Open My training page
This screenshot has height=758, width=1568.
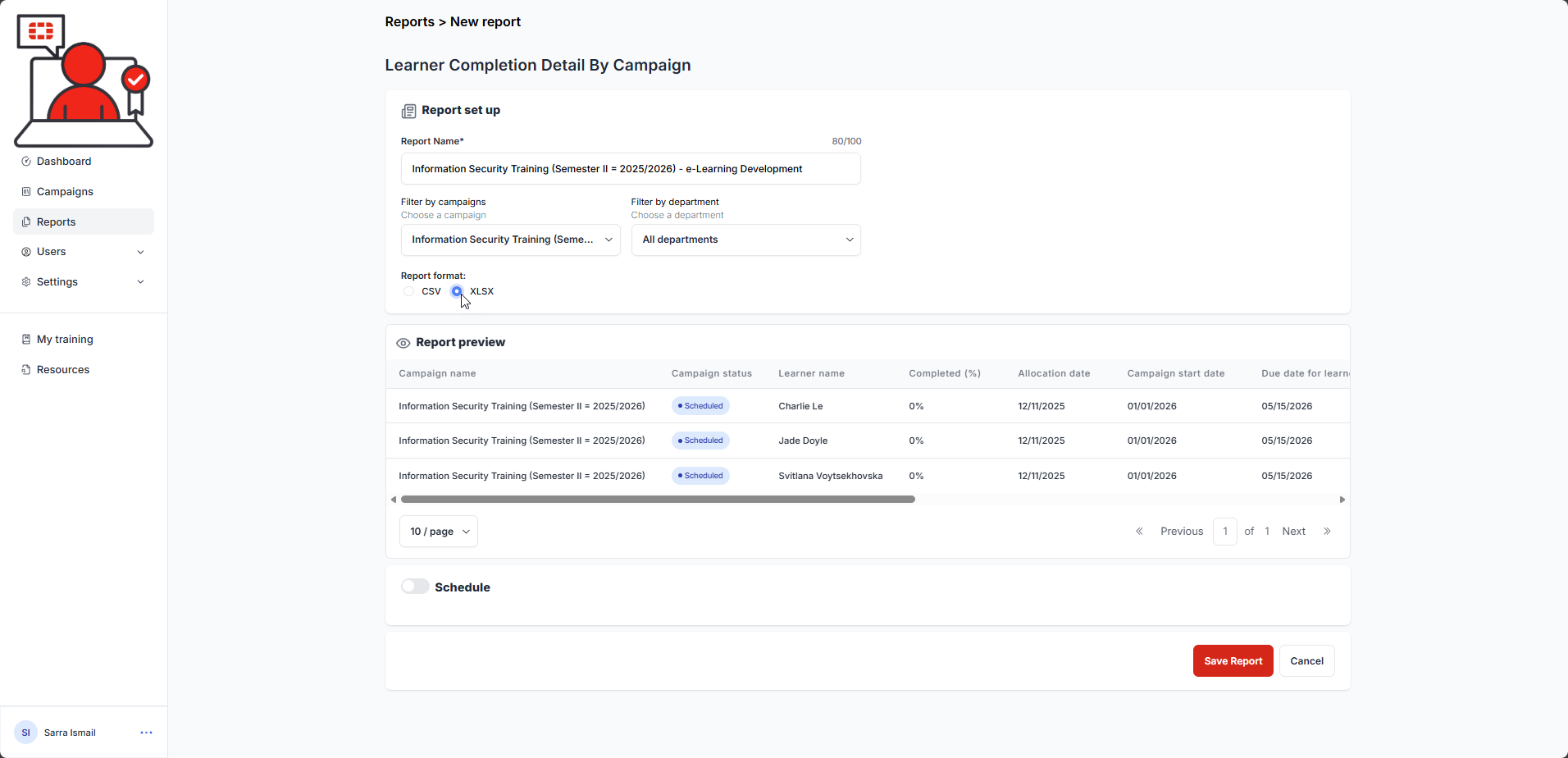click(65, 340)
